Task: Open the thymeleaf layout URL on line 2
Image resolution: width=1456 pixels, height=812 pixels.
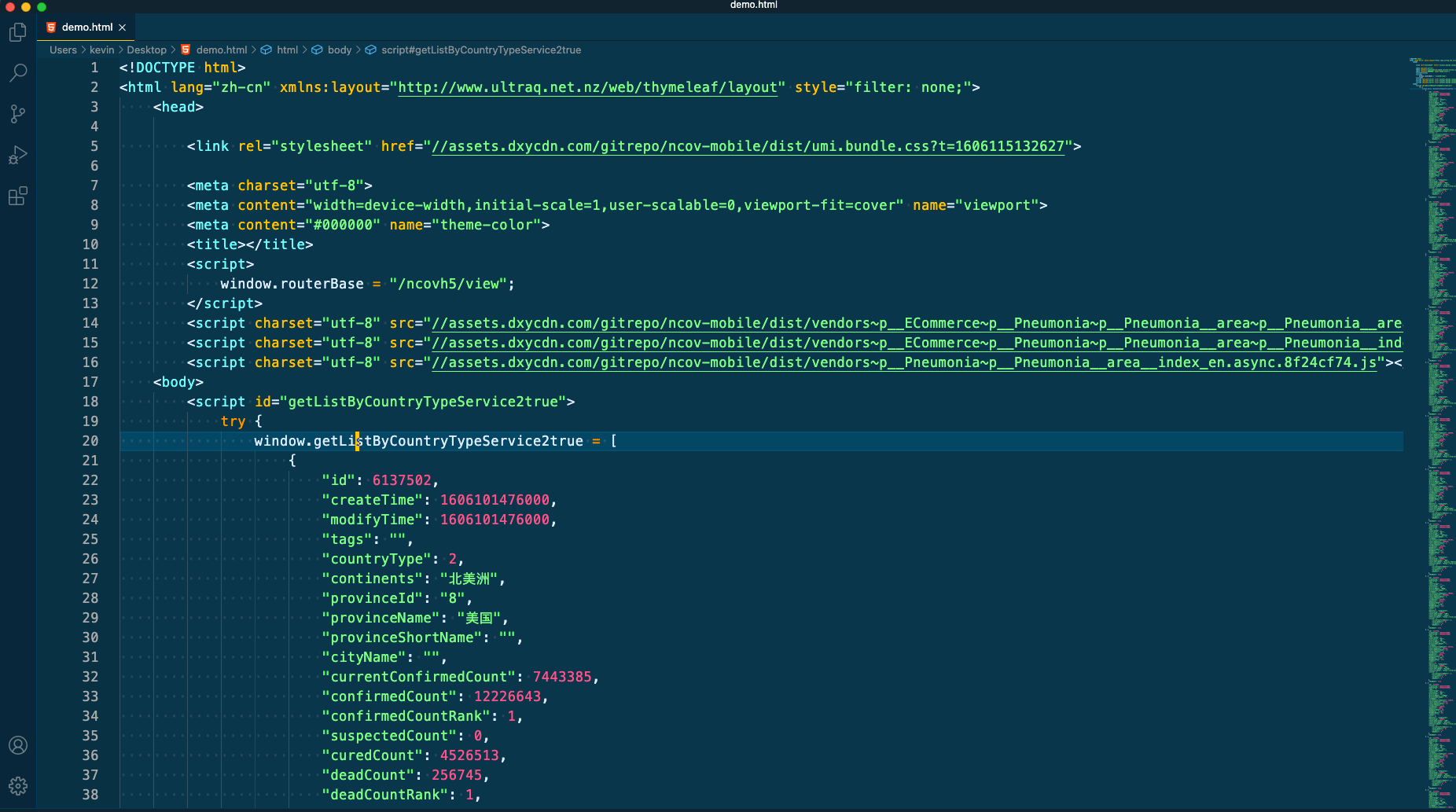Action: click(x=588, y=87)
